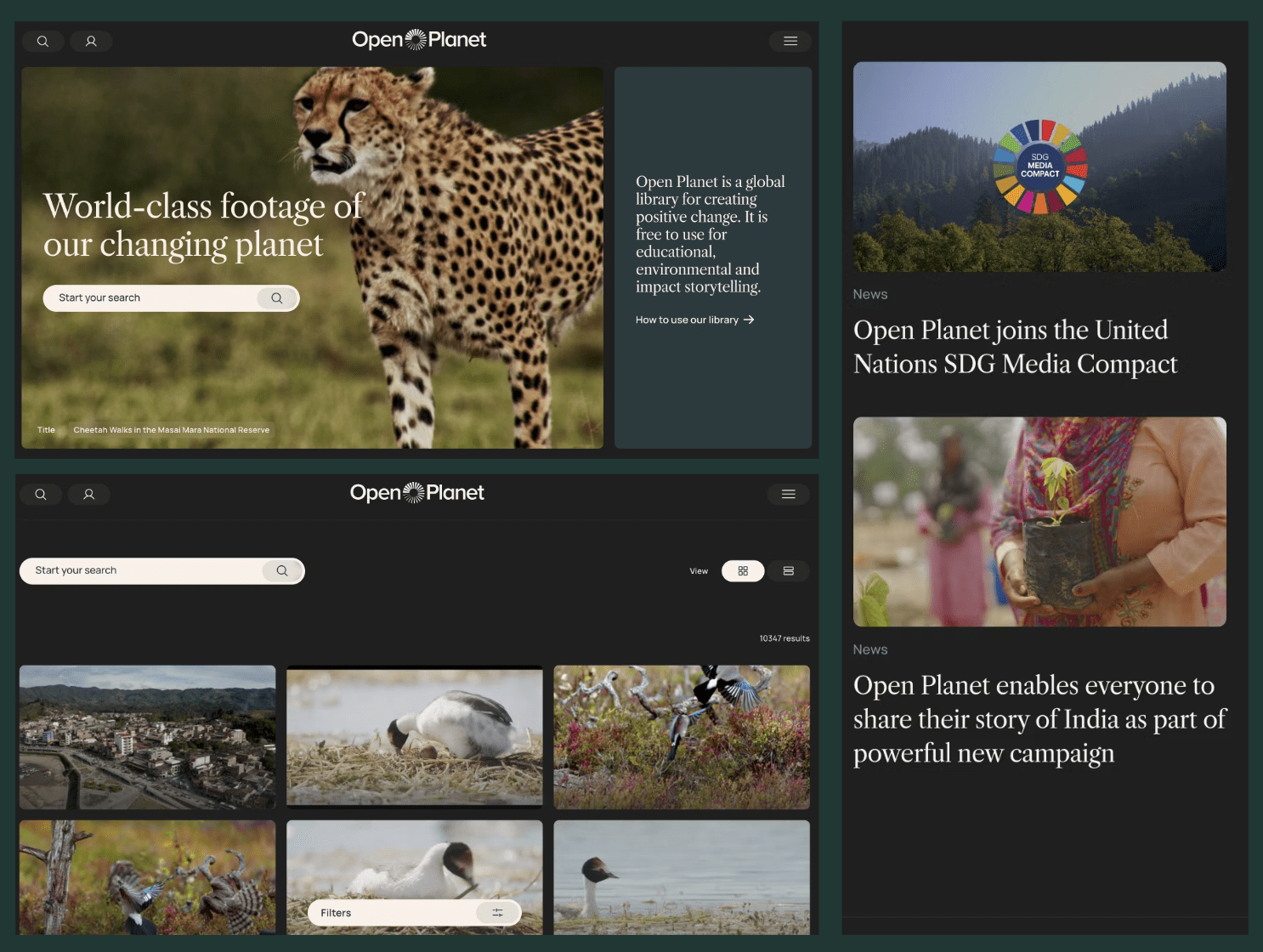The width and height of the screenshot is (1263, 952).
Task: Open the woman holding sapling news image
Action: [x=1039, y=522]
